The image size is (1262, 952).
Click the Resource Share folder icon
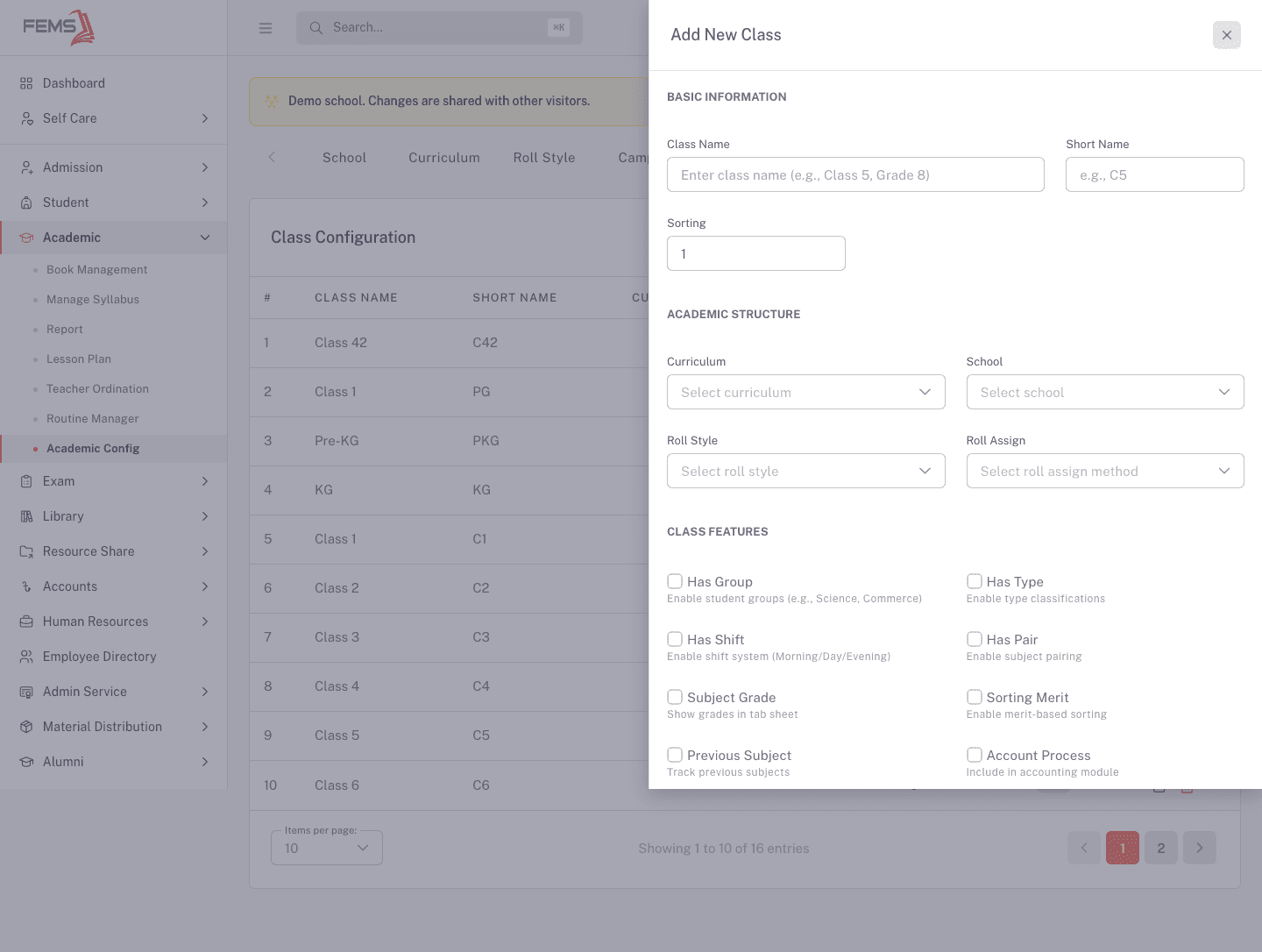tap(26, 551)
